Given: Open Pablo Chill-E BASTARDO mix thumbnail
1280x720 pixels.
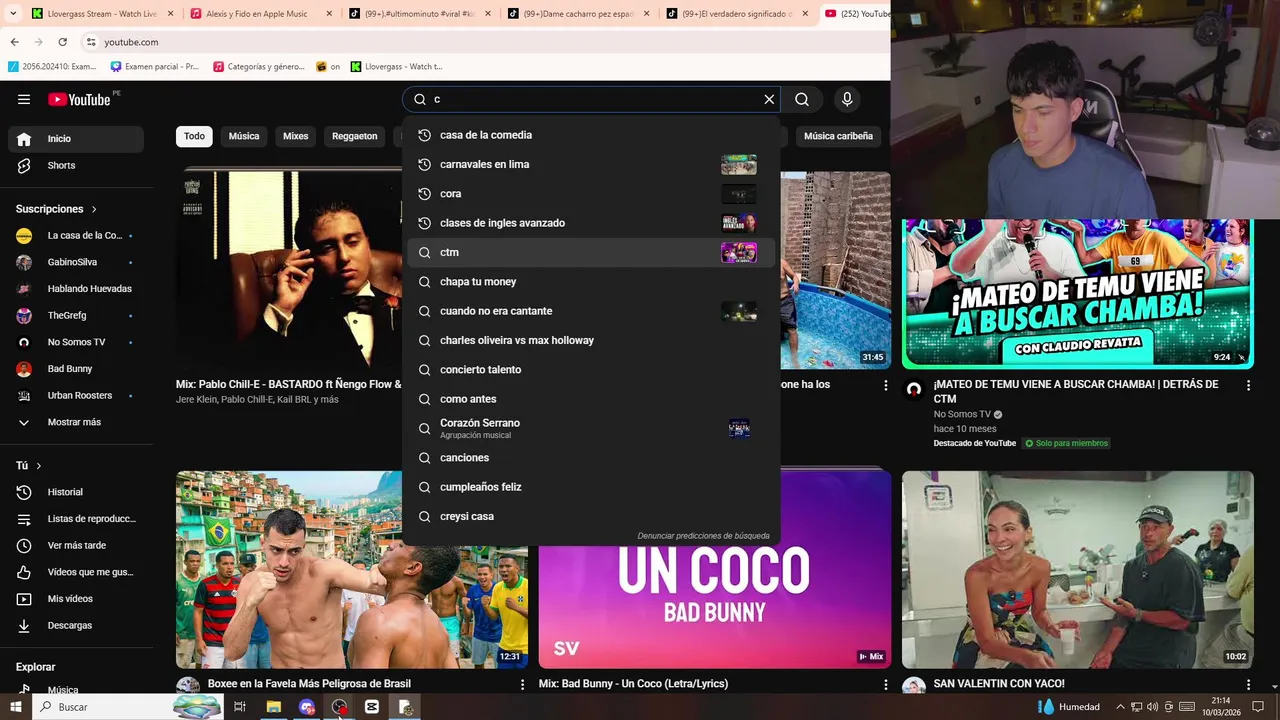Looking at the screenshot, I should pos(290,270).
